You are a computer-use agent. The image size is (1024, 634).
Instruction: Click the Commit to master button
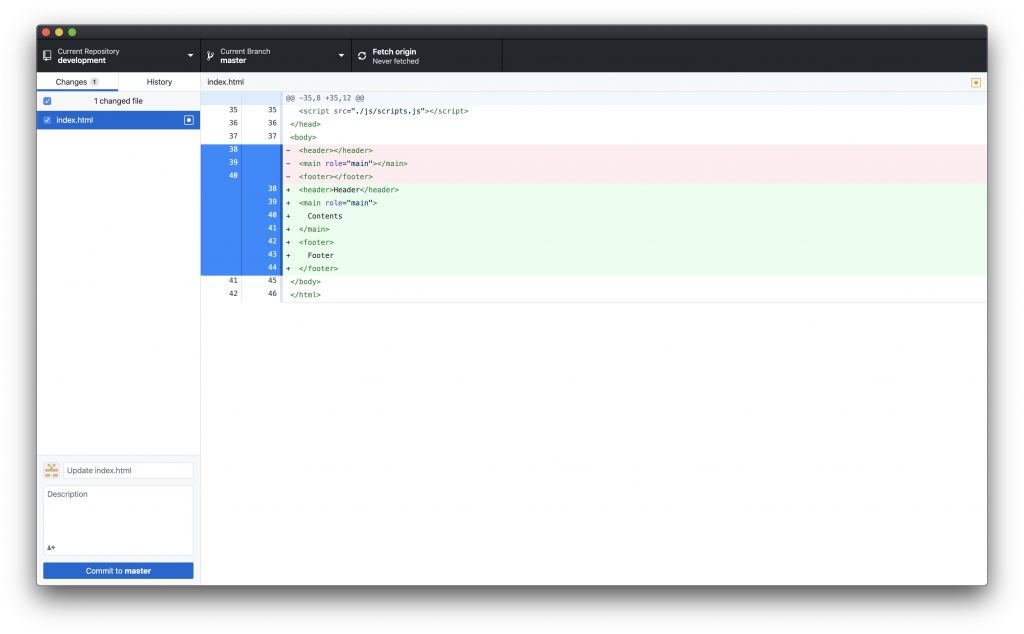[118, 571]
